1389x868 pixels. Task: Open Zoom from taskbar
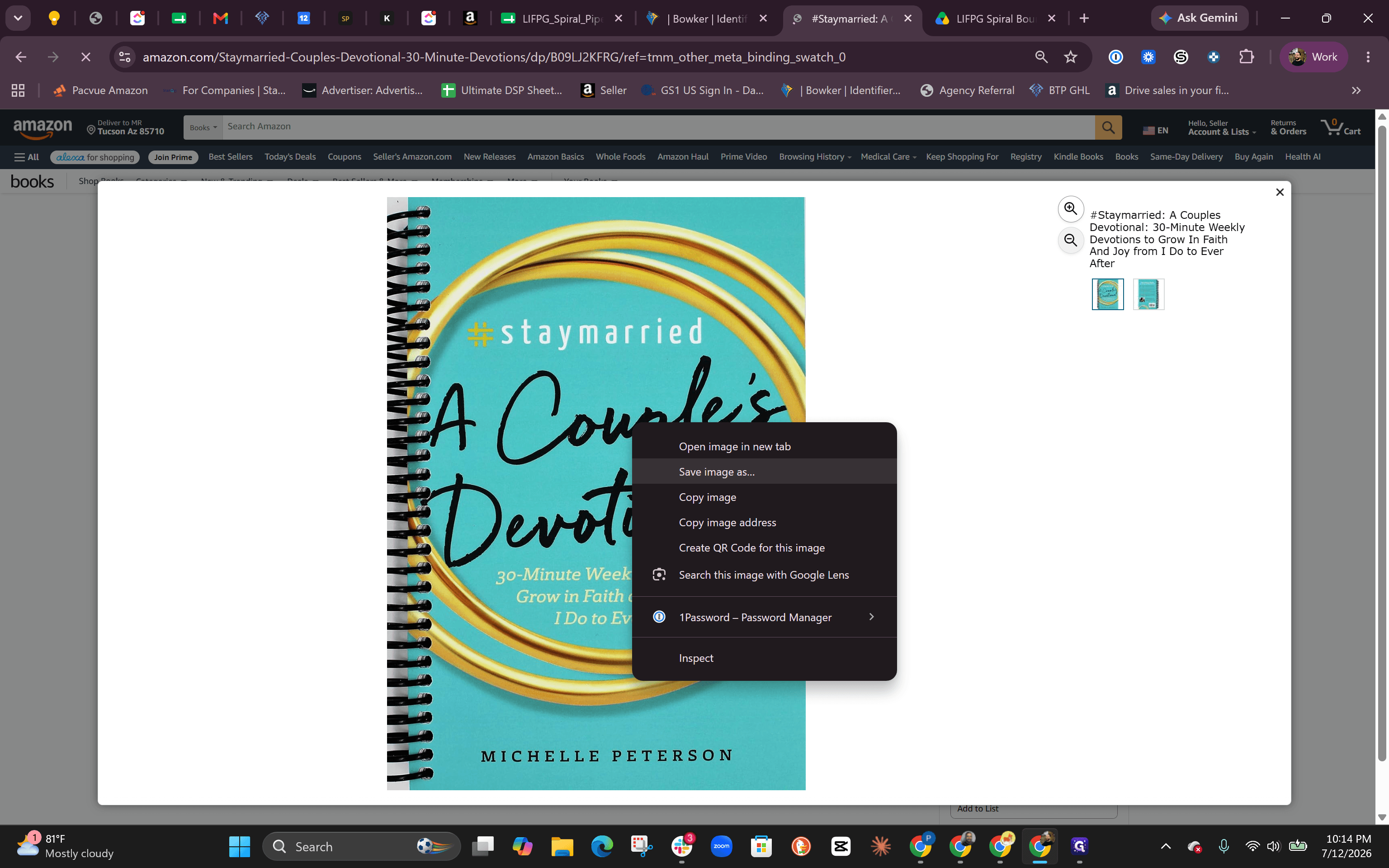coord(722,846)
